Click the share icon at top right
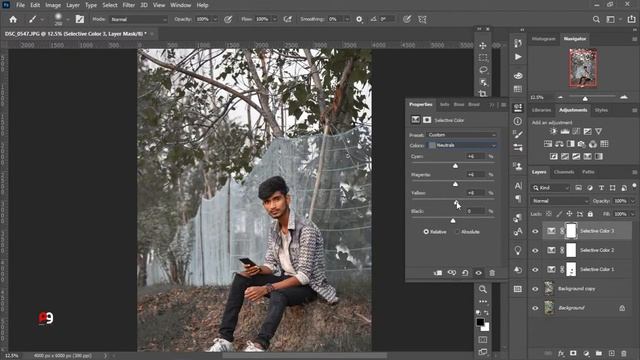Image resolution: width=640 pixels, height=360 pixels. click(631, 19)
